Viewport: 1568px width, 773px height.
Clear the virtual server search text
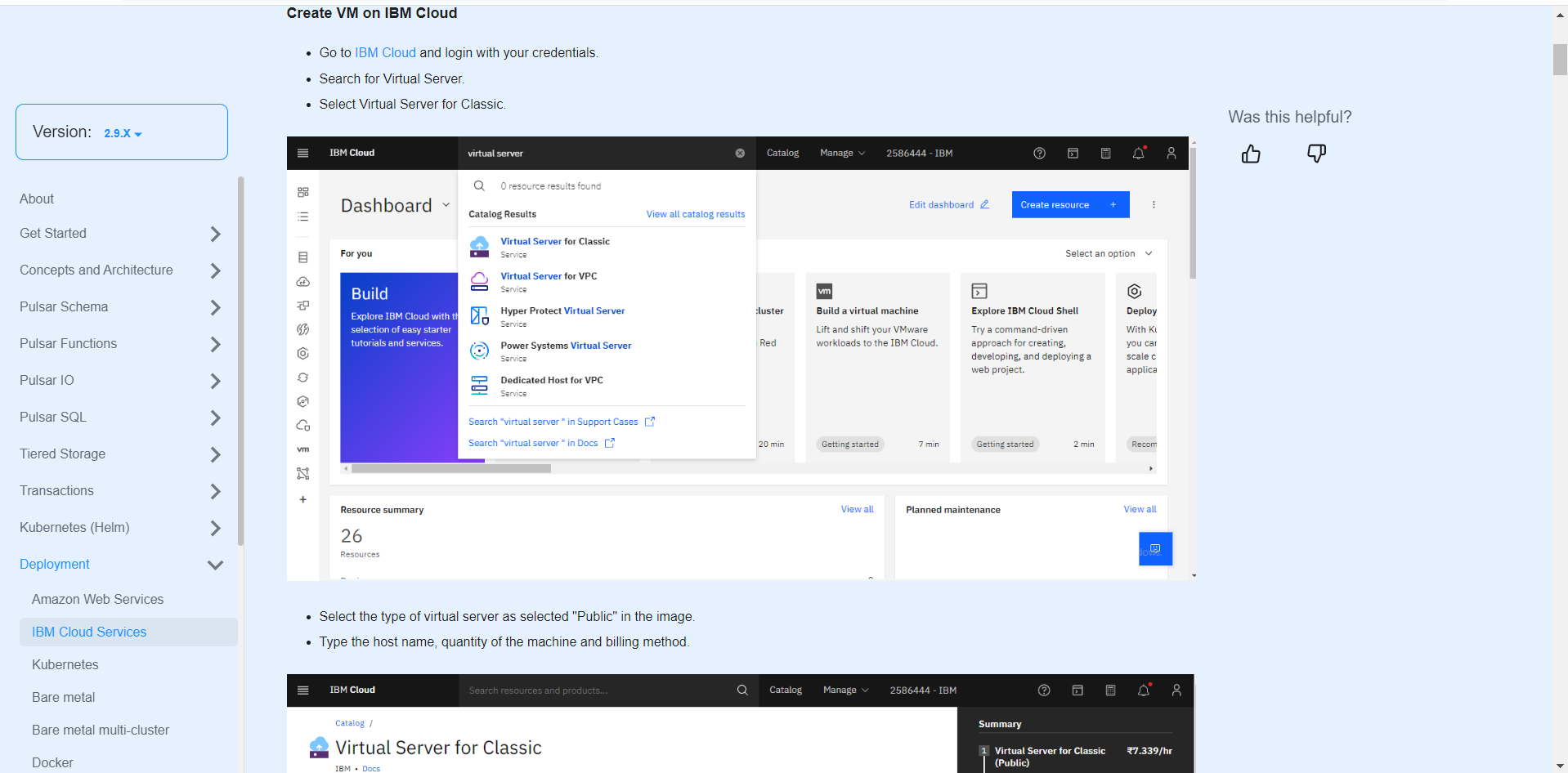point(740,153)
